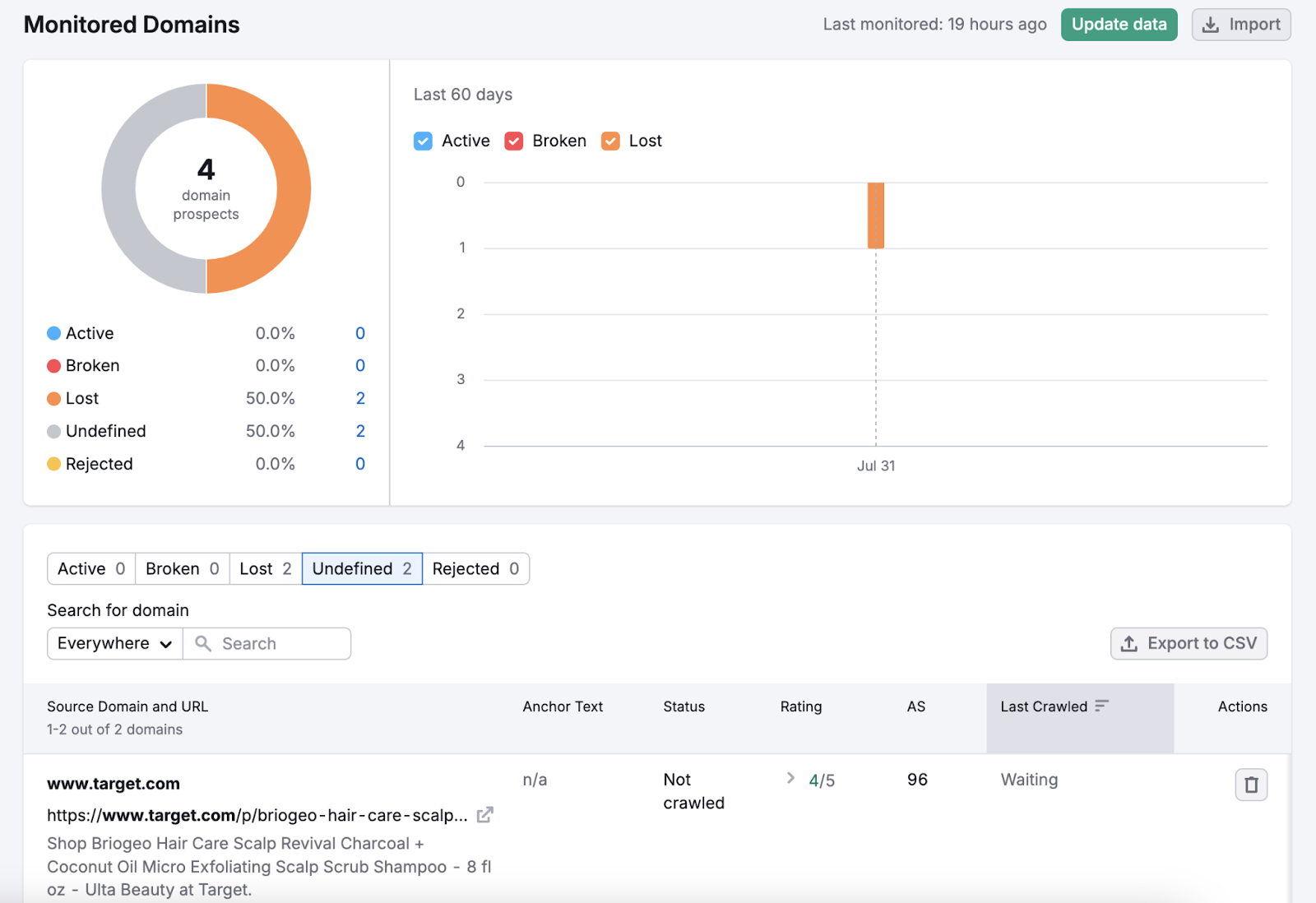Open target.com URL via external link icon
The width and height of the screenshot is (1316, 903).
(485, 815)
